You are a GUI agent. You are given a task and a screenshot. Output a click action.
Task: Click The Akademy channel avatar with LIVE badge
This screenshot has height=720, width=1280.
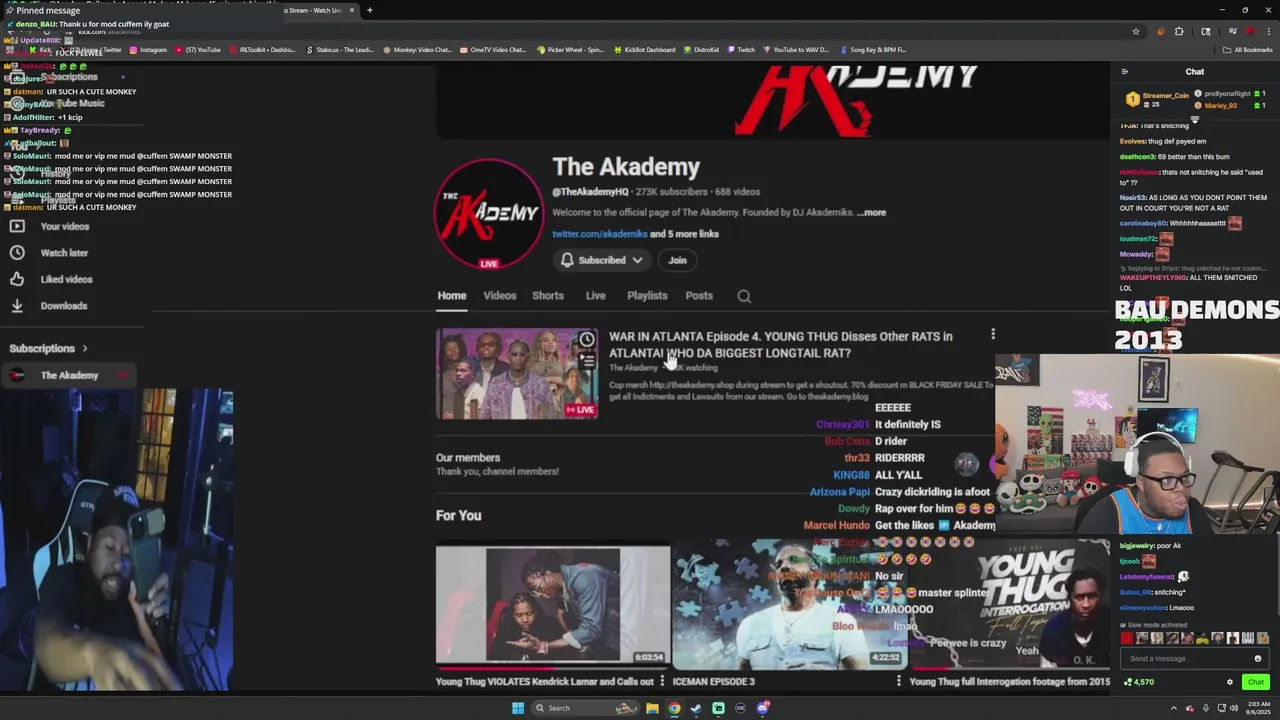click(x=489, y=214)
